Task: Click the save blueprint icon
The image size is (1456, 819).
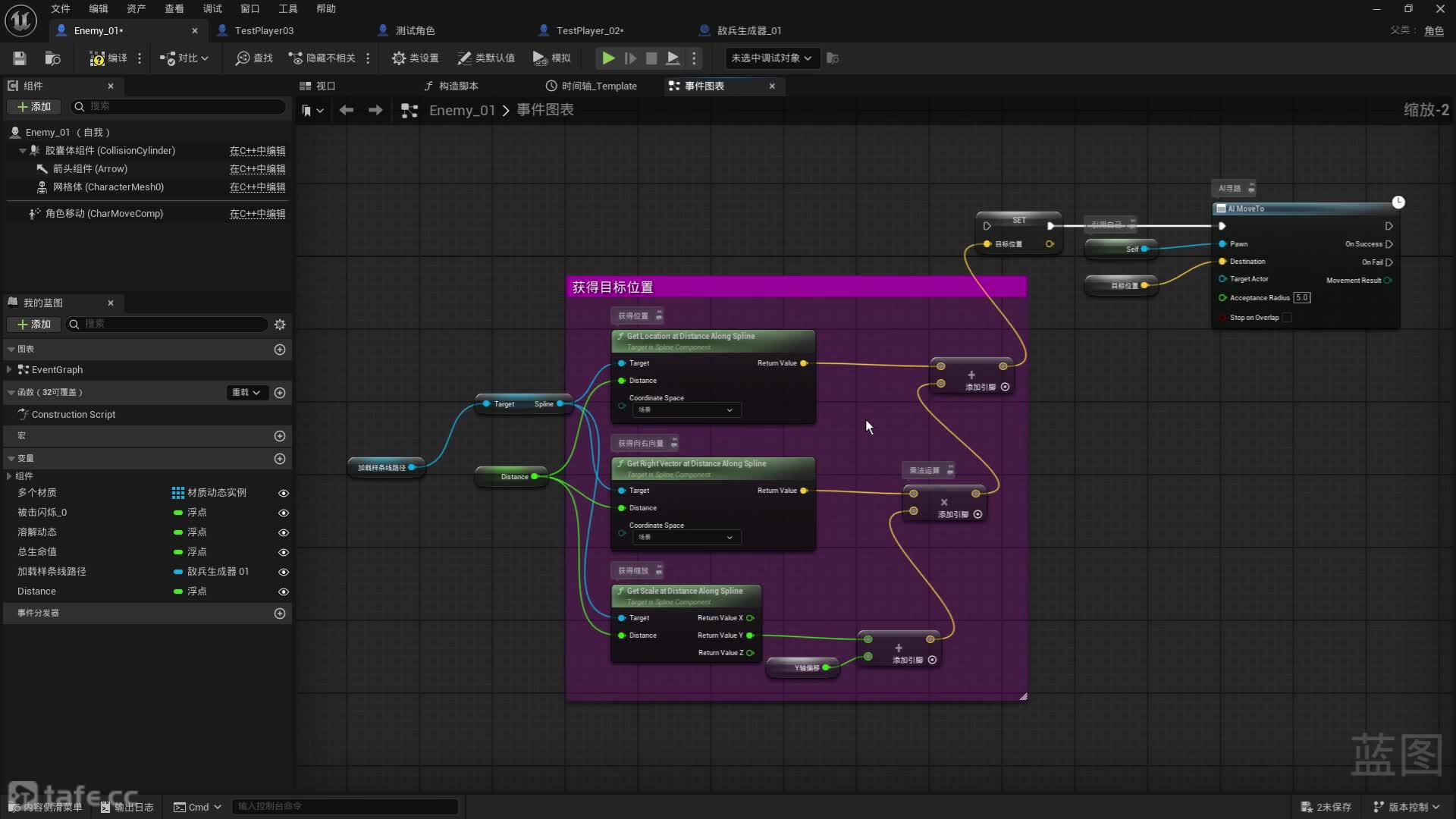Action: [20, 58]
